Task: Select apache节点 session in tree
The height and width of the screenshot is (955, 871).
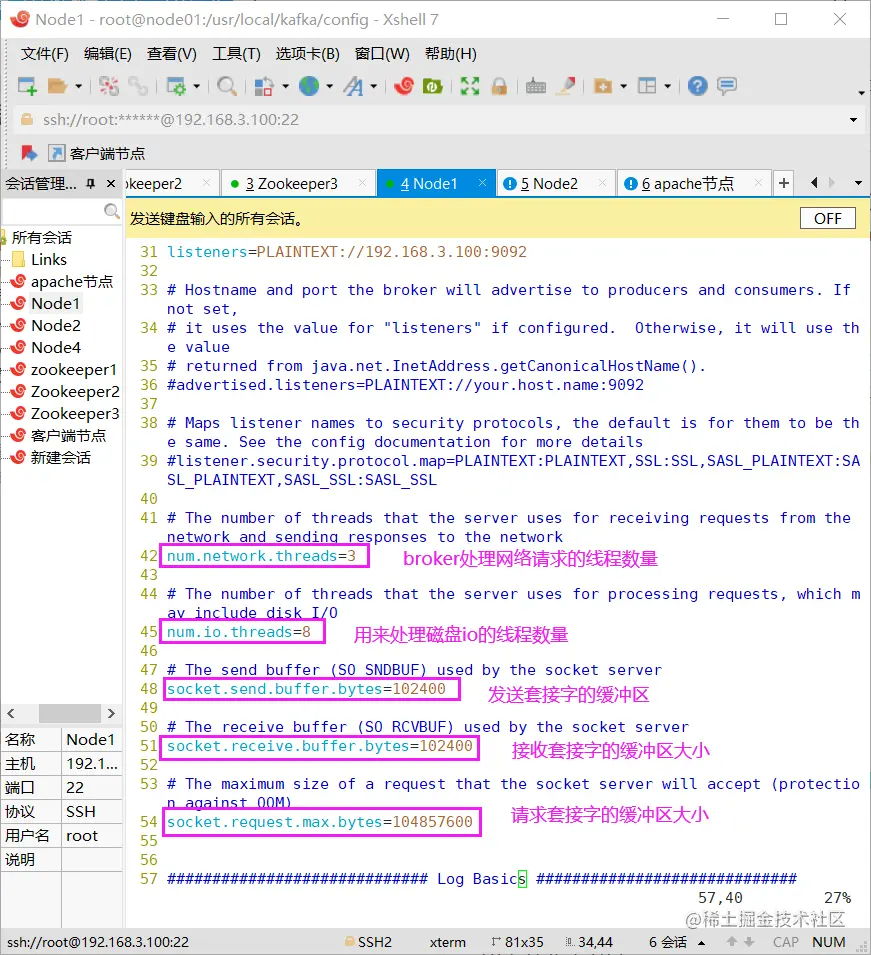Action: point(72,281)
